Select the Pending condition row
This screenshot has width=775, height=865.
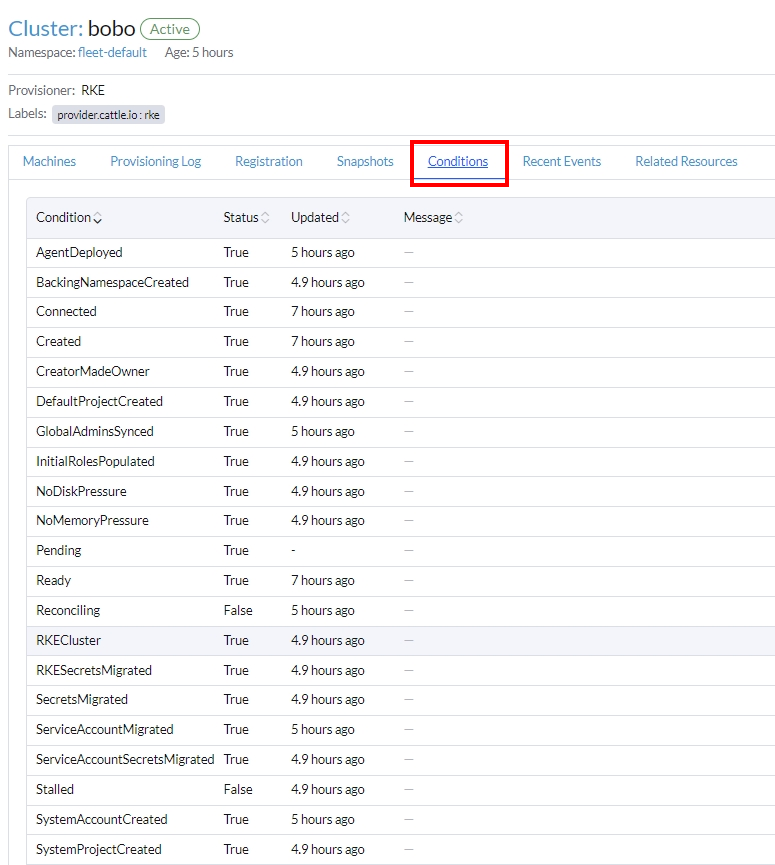coord(400,551)
